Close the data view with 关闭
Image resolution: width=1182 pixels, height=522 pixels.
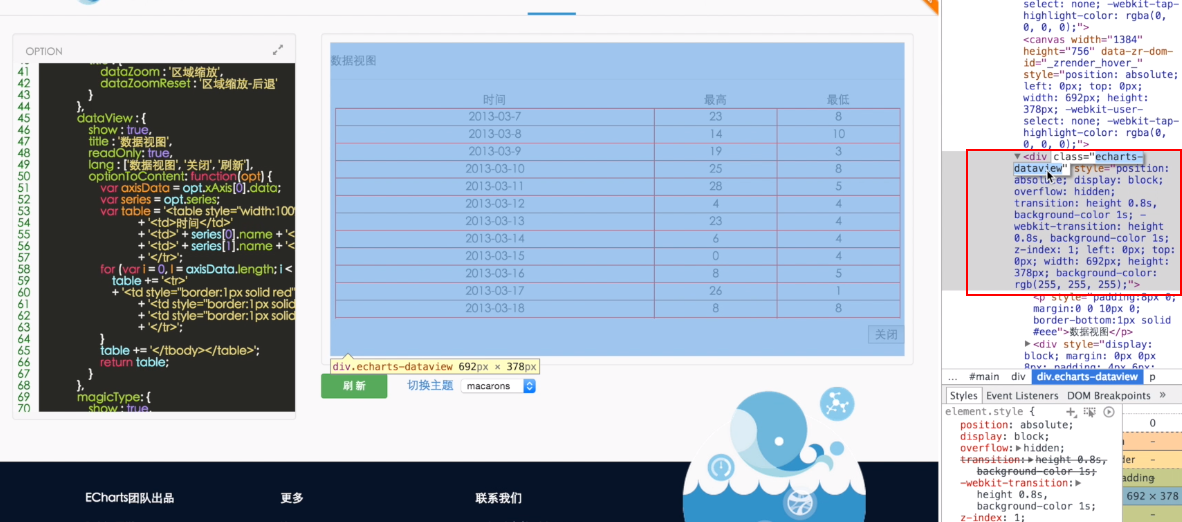pyautogui.click(x=886, y=335)
